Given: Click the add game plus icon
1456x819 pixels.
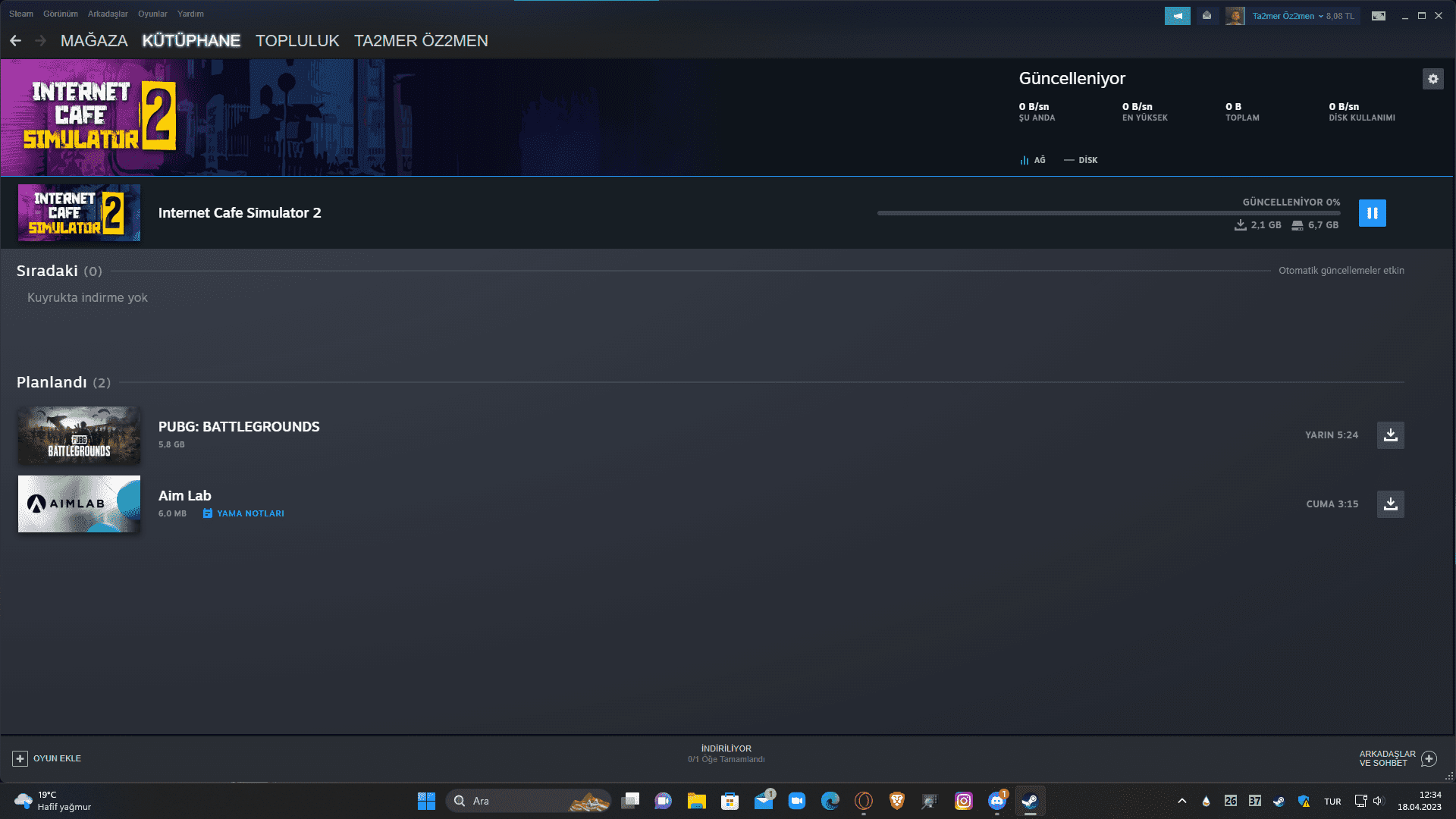Looking at the screenshot, I should tap(20, 758).
